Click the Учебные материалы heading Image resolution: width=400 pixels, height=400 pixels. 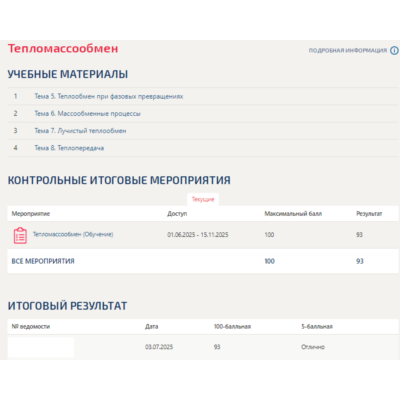[x=68, y=74]
